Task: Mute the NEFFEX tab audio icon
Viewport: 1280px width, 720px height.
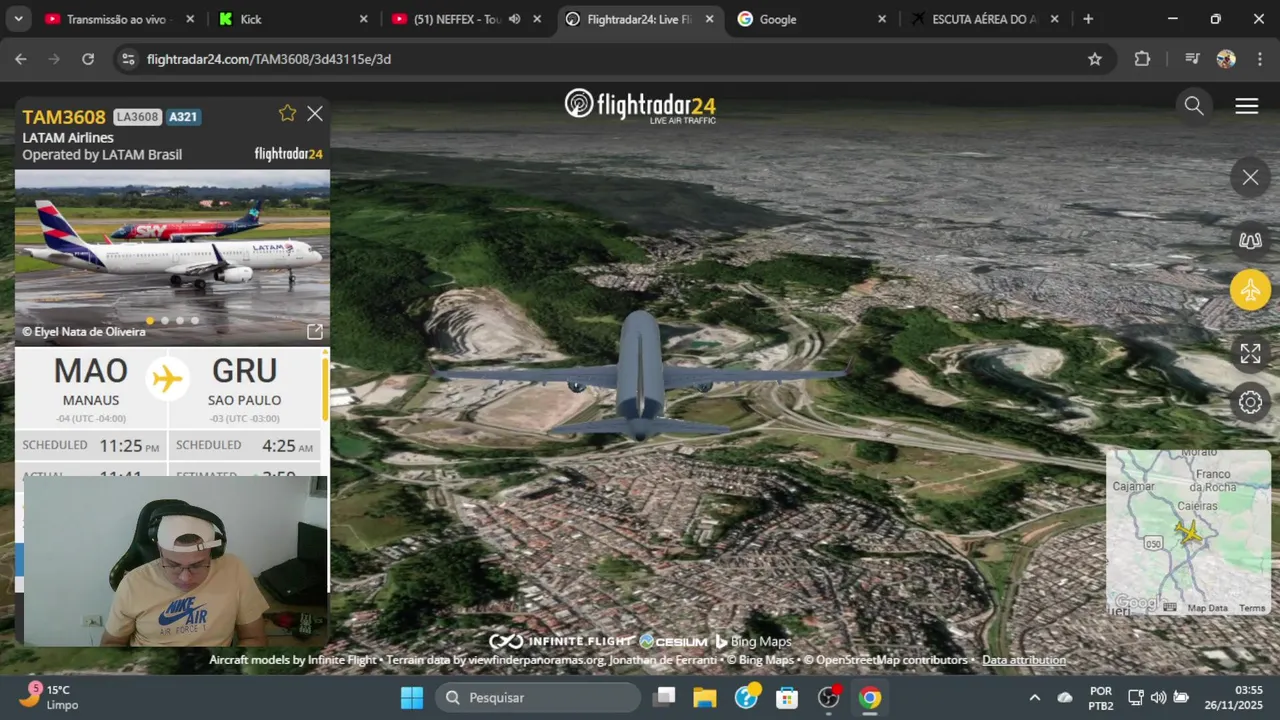Action: (514, 19)
